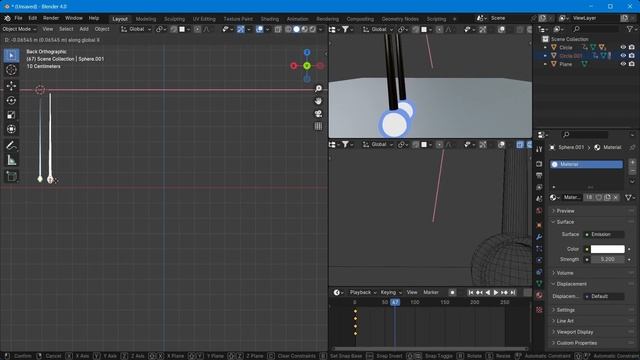The image size is (640, 360).
Task: Open the Surface Emission shader dropdown
Action: 603,234
